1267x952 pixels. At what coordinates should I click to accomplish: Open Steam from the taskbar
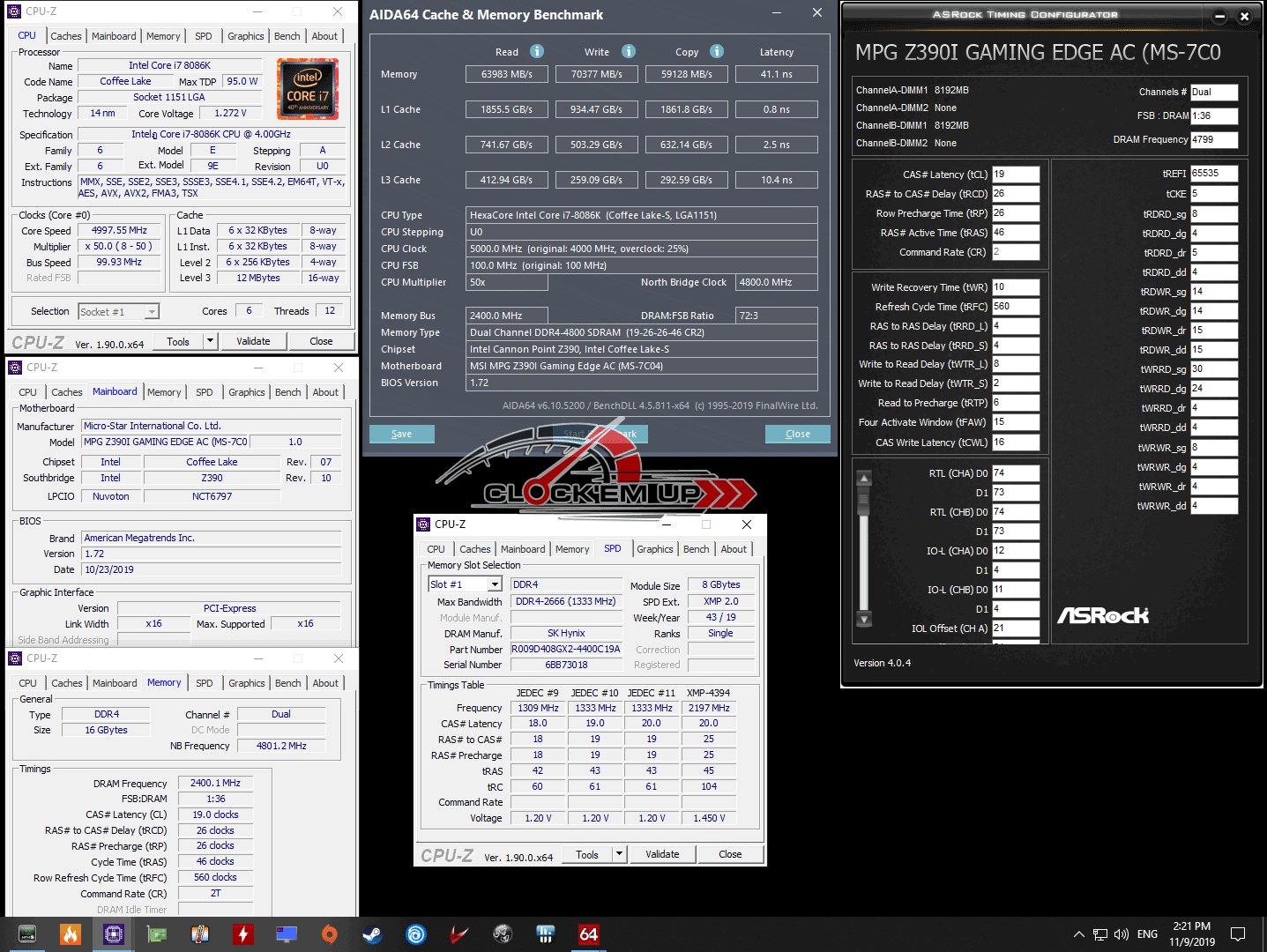[372, 934]
